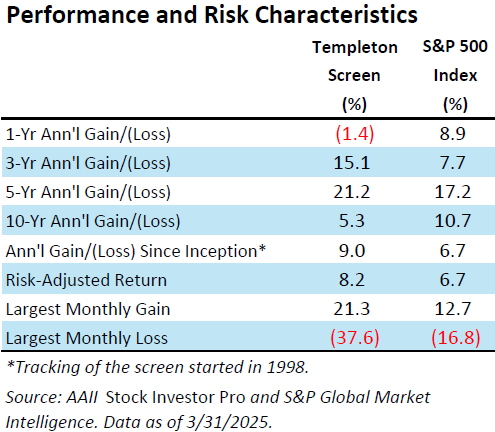Select the 3-Yr Ann'l Gain/(Loss) row label

coord(88,163)
